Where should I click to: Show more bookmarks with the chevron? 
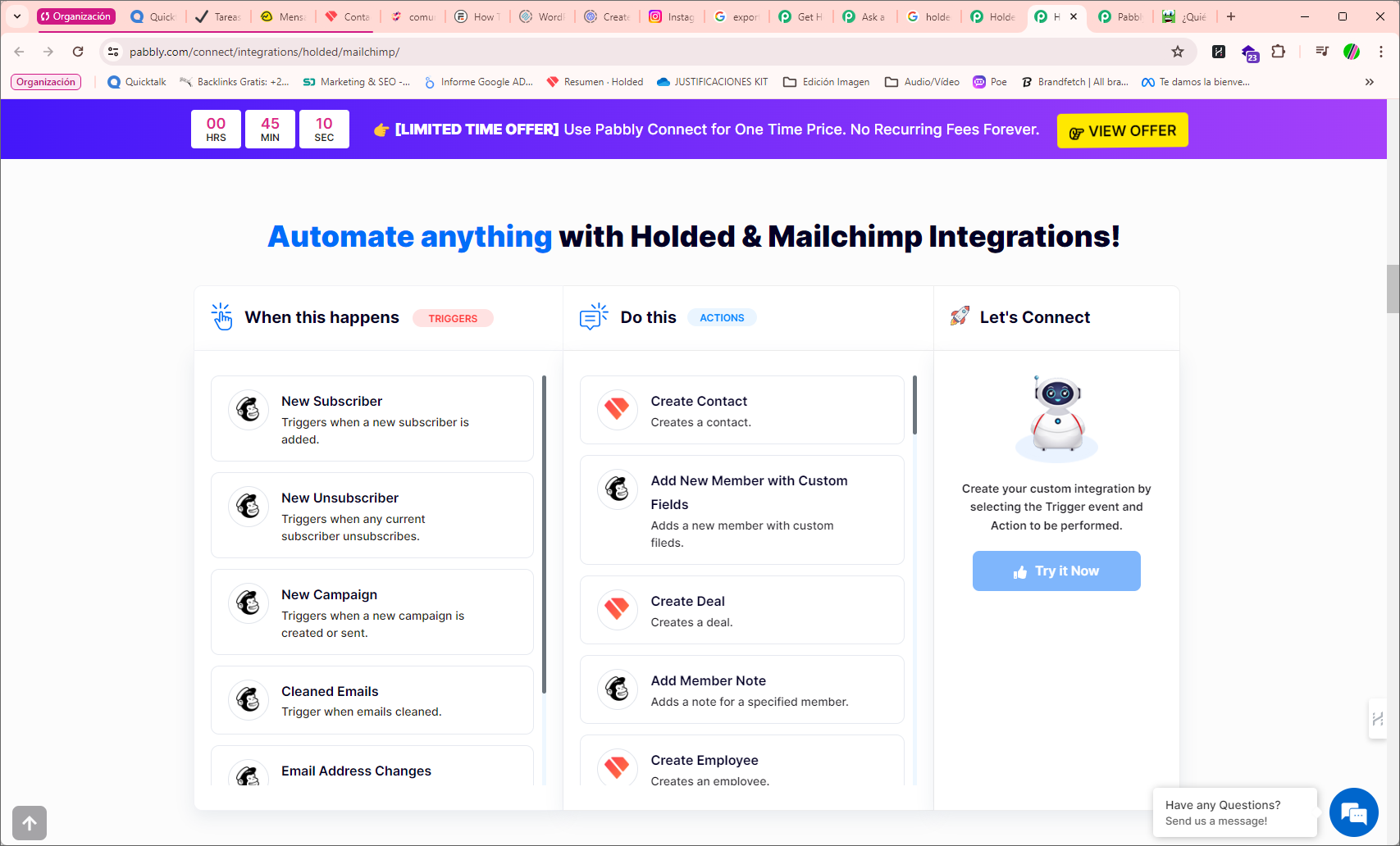(x=1369, y=82)
